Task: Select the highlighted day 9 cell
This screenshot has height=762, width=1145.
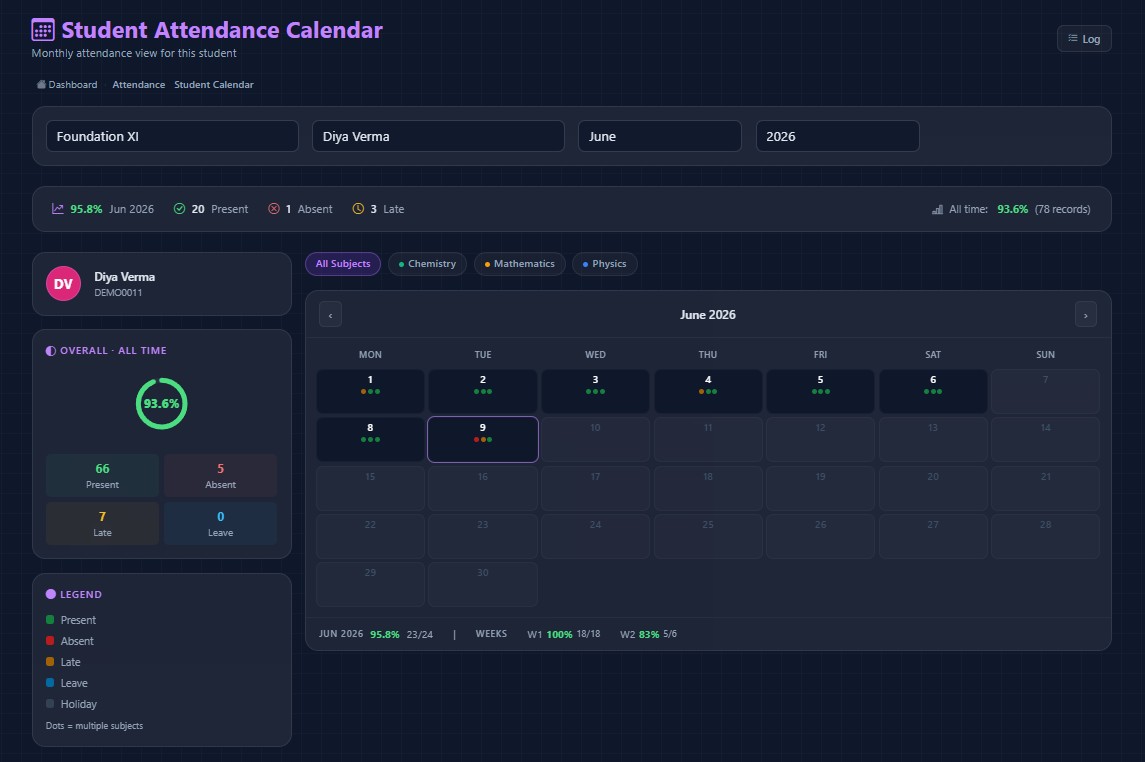Action: click(483, 439)
